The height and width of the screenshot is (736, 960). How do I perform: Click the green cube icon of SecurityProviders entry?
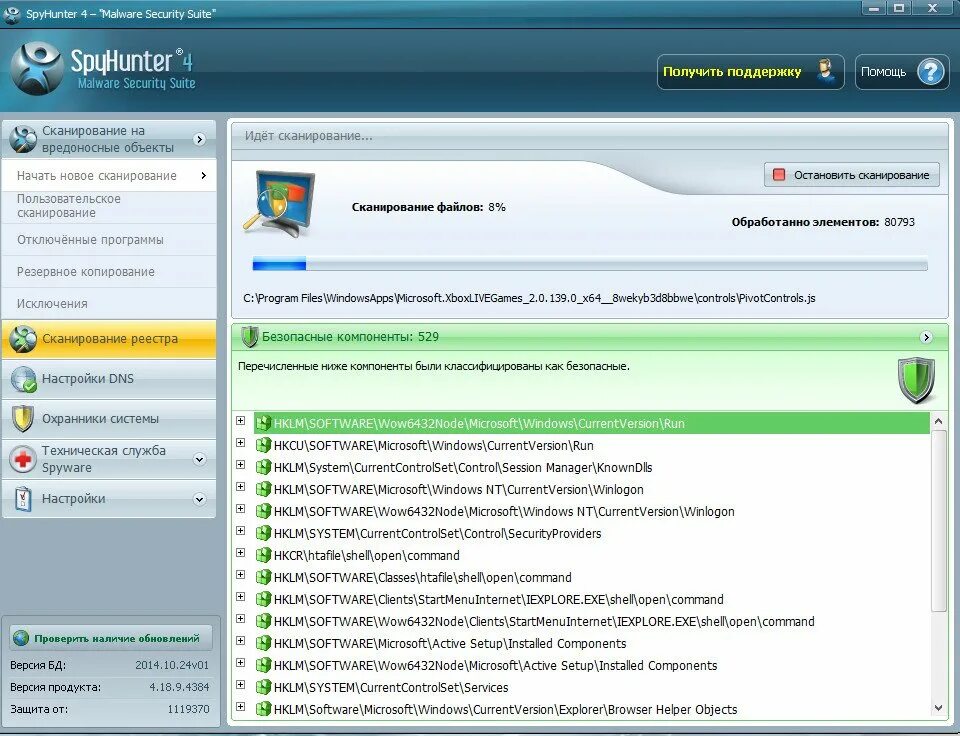pyautogui.click(x=263, y=533)
